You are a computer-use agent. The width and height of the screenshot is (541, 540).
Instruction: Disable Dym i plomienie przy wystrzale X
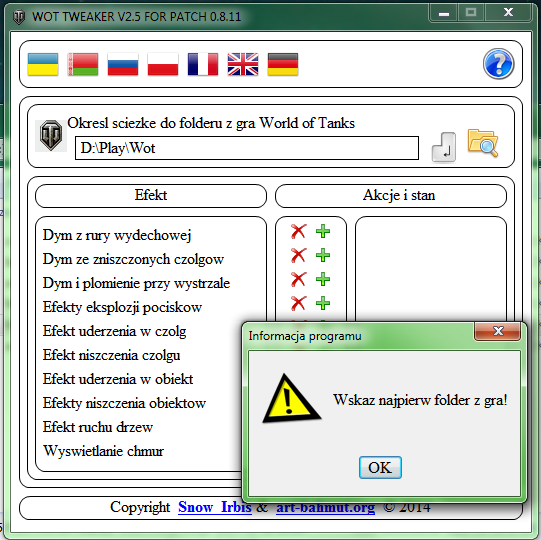pos(298,279)
